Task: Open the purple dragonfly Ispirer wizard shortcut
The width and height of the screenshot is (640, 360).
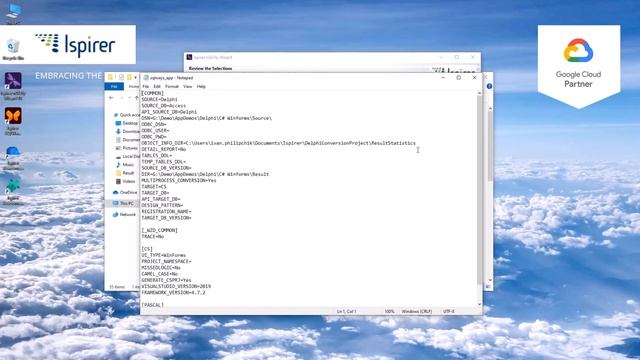Action: click(13, 86)
